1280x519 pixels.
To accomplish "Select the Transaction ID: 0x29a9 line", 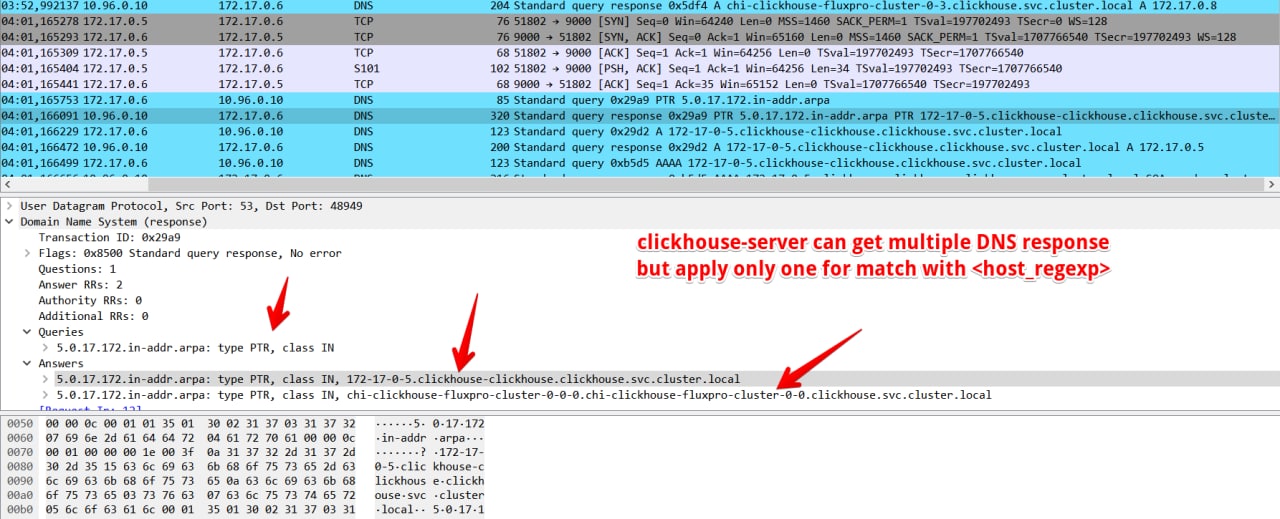I will click(x=109, y=237).
